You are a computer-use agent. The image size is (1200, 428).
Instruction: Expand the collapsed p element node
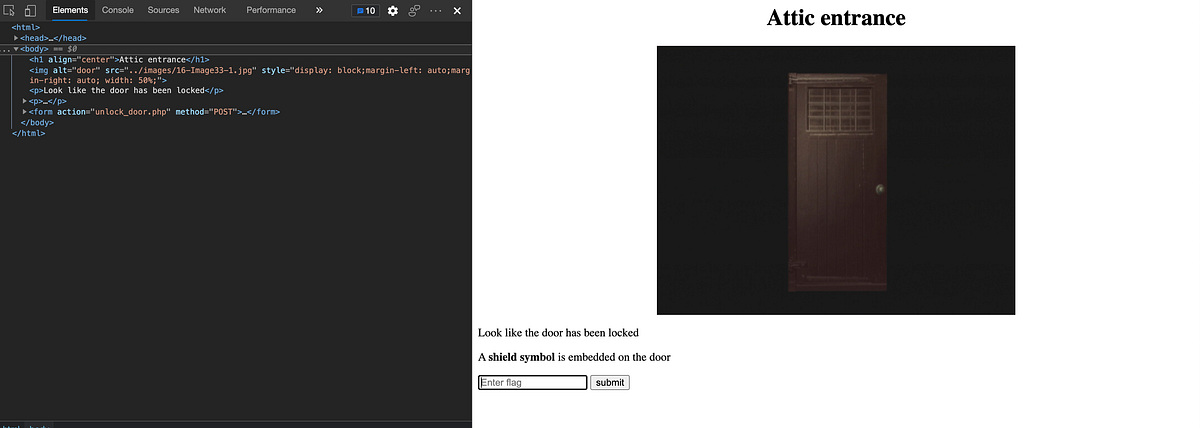(25, 101)
